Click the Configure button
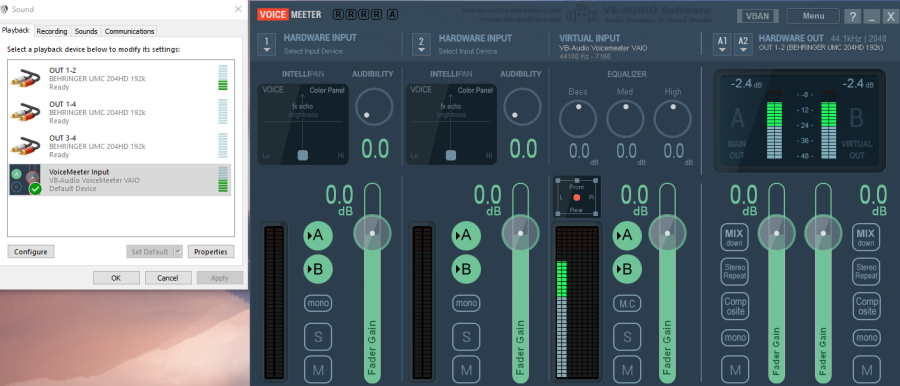The height and width of the screenshot is (386, 900). [x=31, y=252]
